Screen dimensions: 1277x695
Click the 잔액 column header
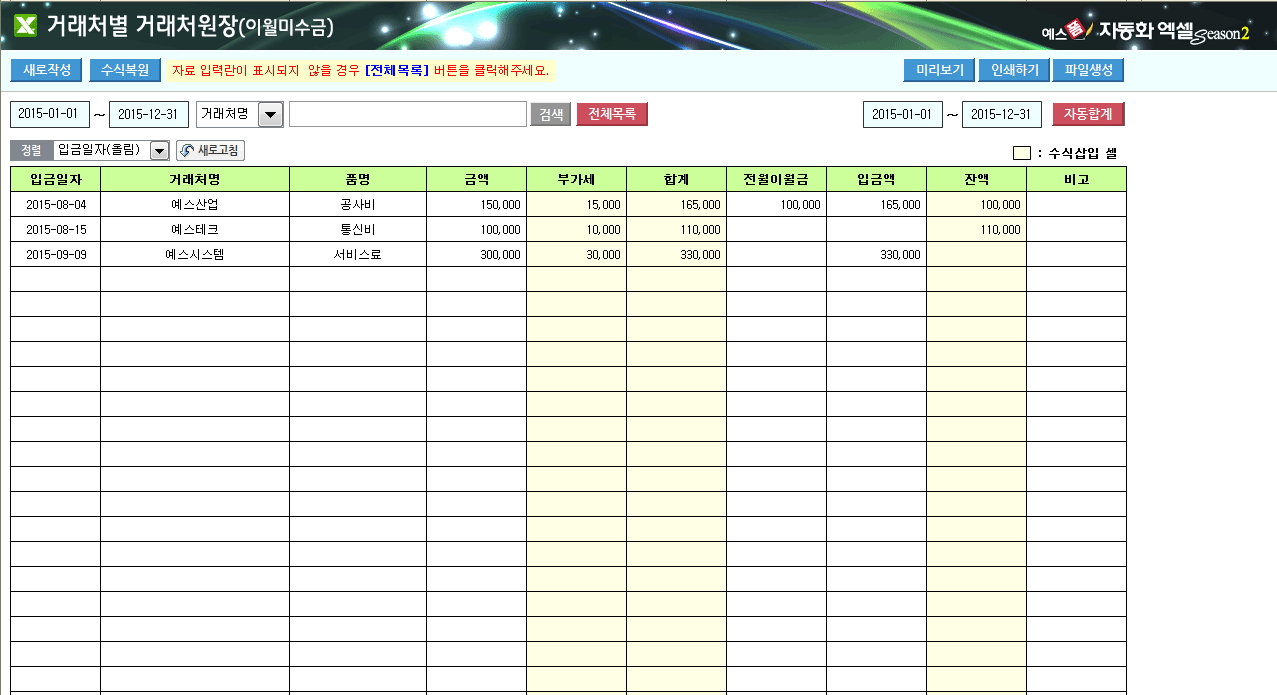click(x=977, y=179)
